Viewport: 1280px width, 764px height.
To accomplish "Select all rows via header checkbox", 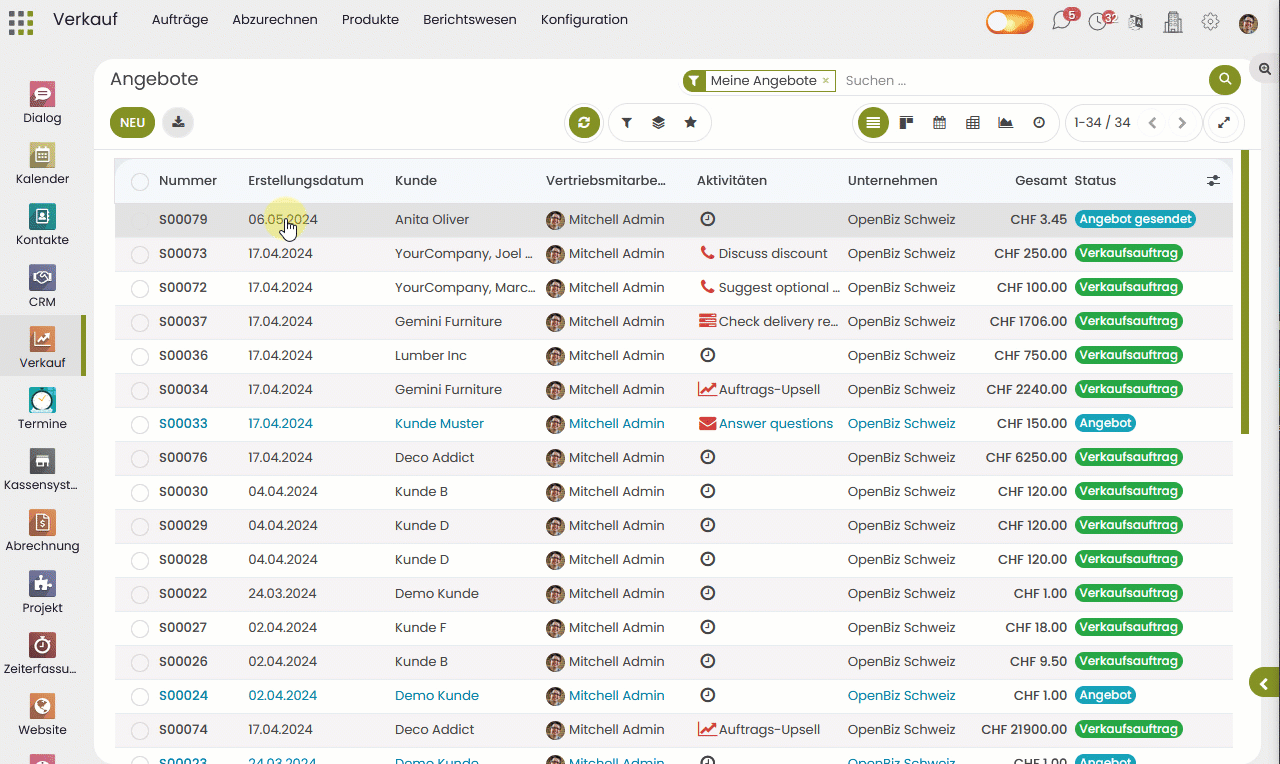I will [x=140, y=181].
